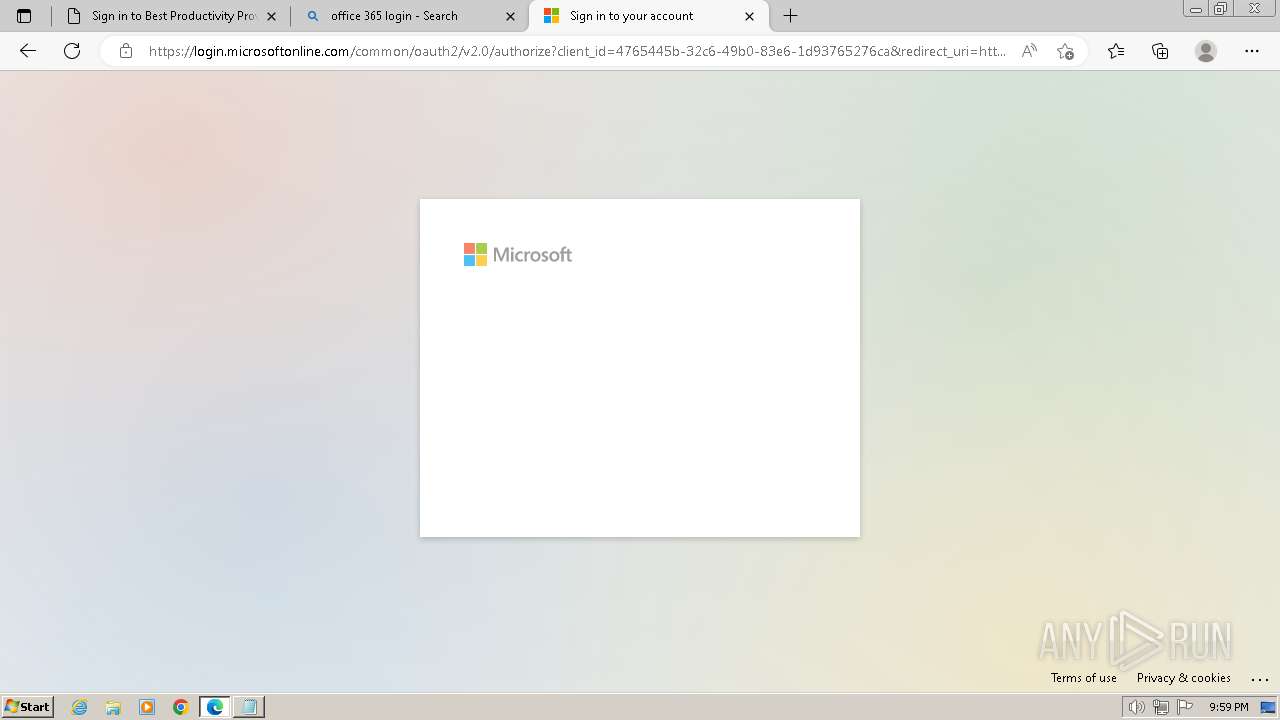1280x720 pixels.
Task: Close the Best Productivity tab
Action: tap(271, 16)
